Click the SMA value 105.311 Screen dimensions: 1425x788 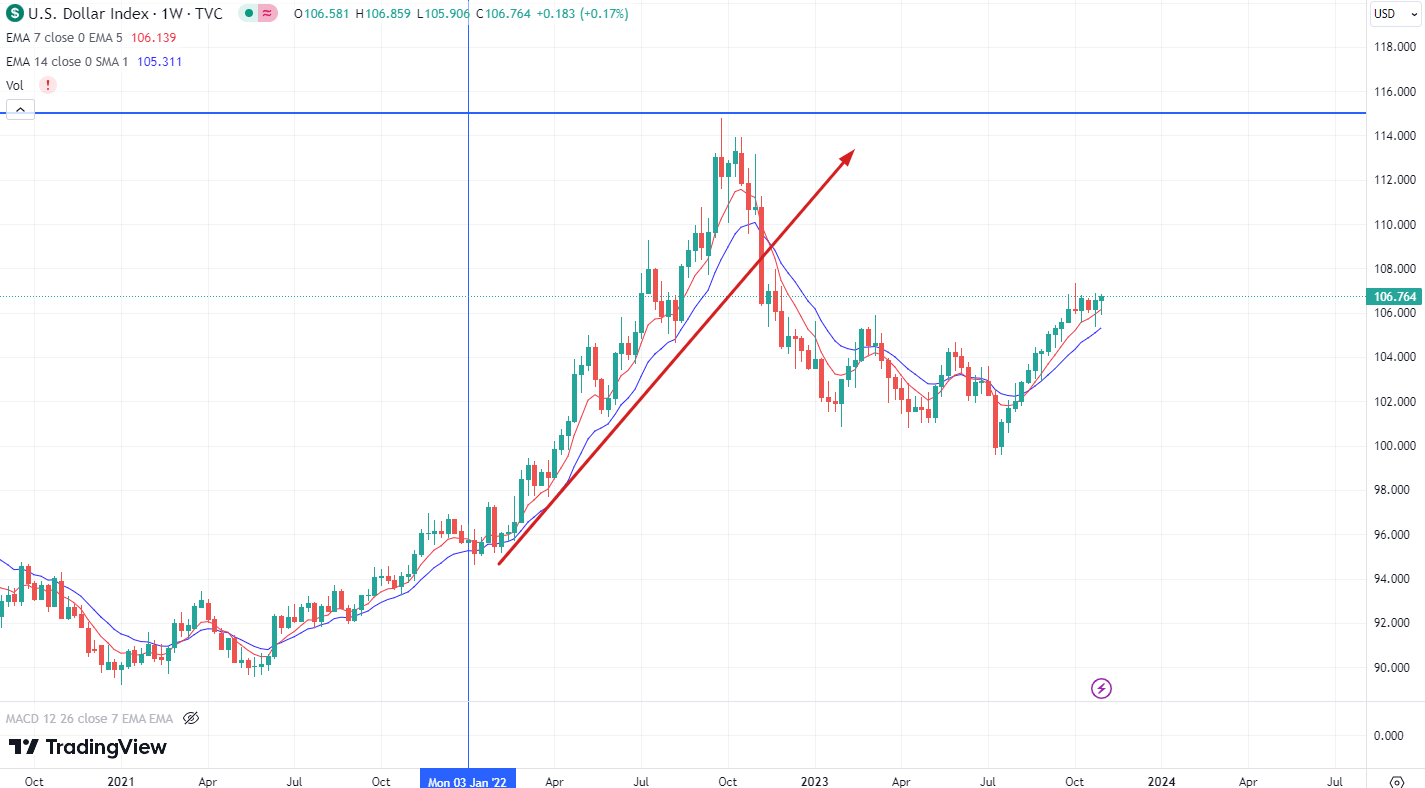click(160, 61)
